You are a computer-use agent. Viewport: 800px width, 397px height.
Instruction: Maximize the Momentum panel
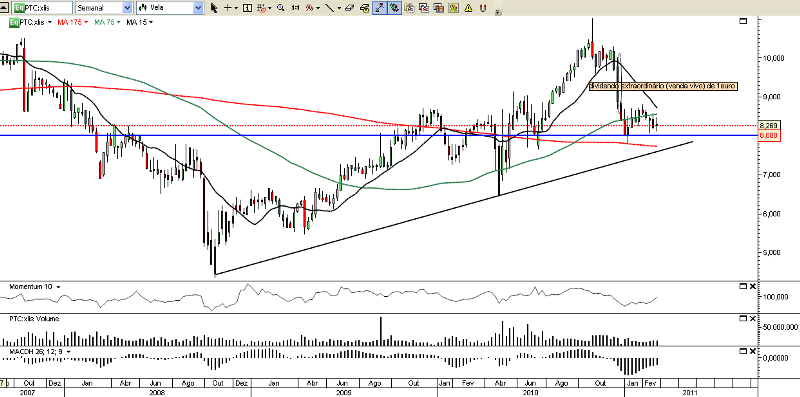tap(743, 287)
